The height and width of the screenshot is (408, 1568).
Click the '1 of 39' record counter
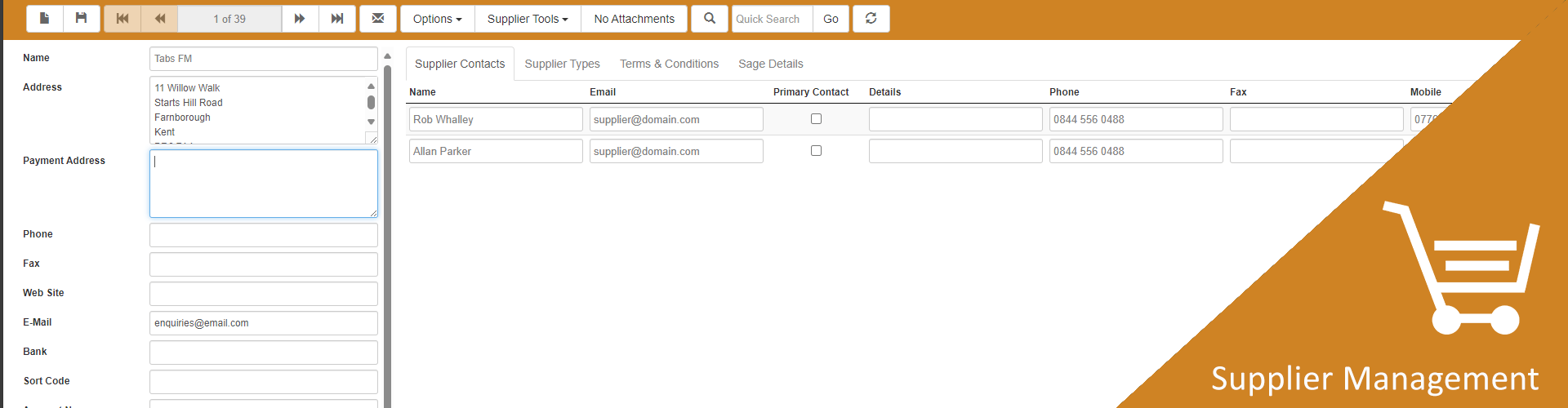point(229,19)
